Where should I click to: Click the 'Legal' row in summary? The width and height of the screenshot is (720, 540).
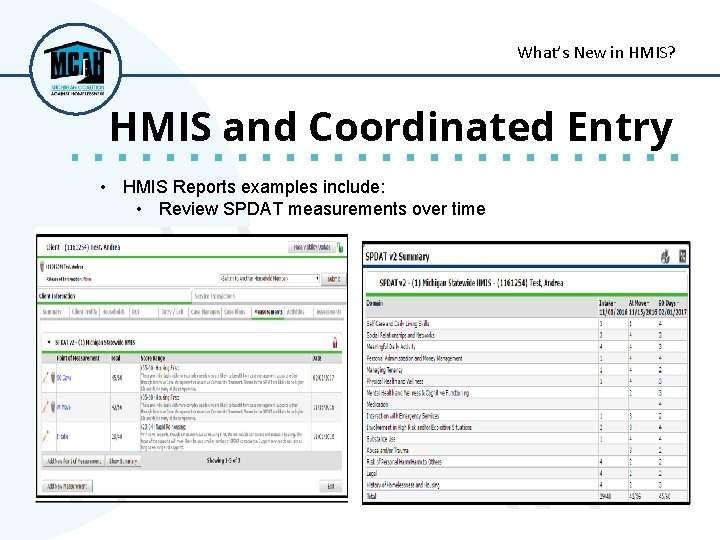(527, 473)
